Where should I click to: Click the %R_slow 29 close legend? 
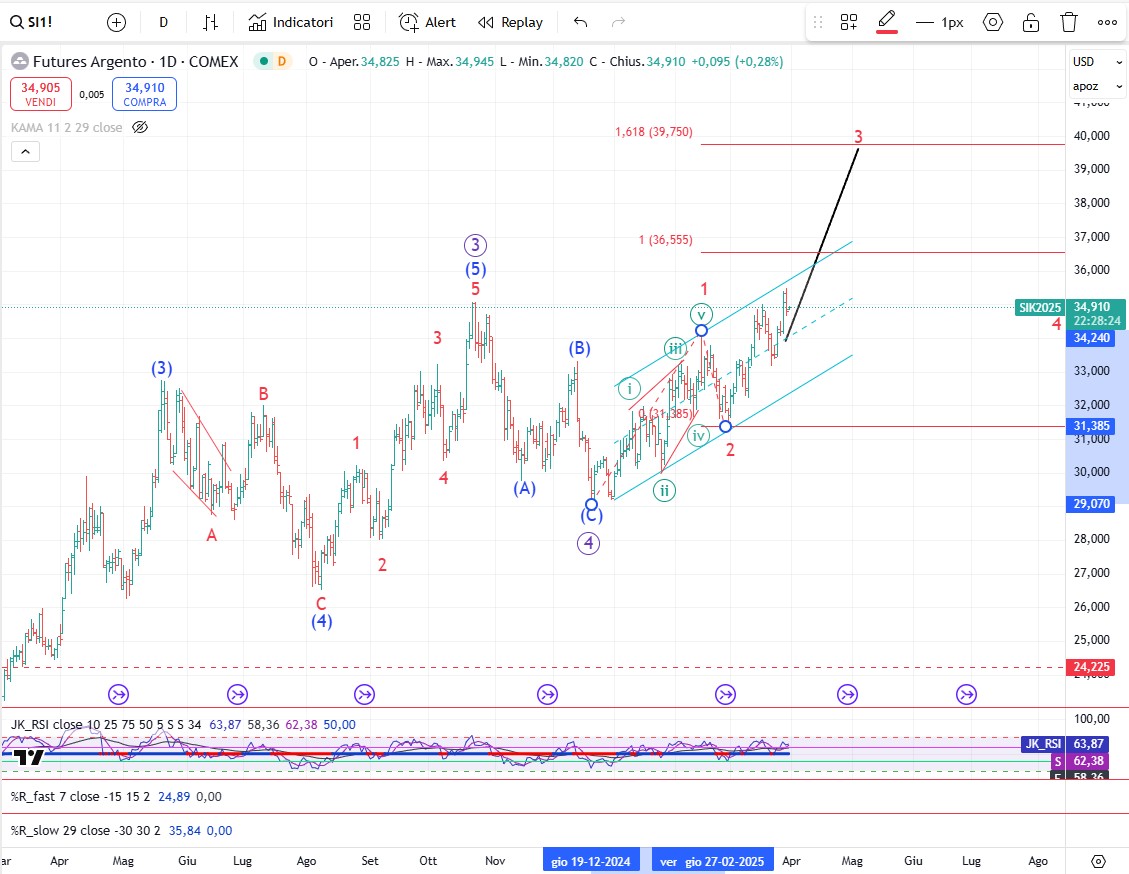click(84, 830)
